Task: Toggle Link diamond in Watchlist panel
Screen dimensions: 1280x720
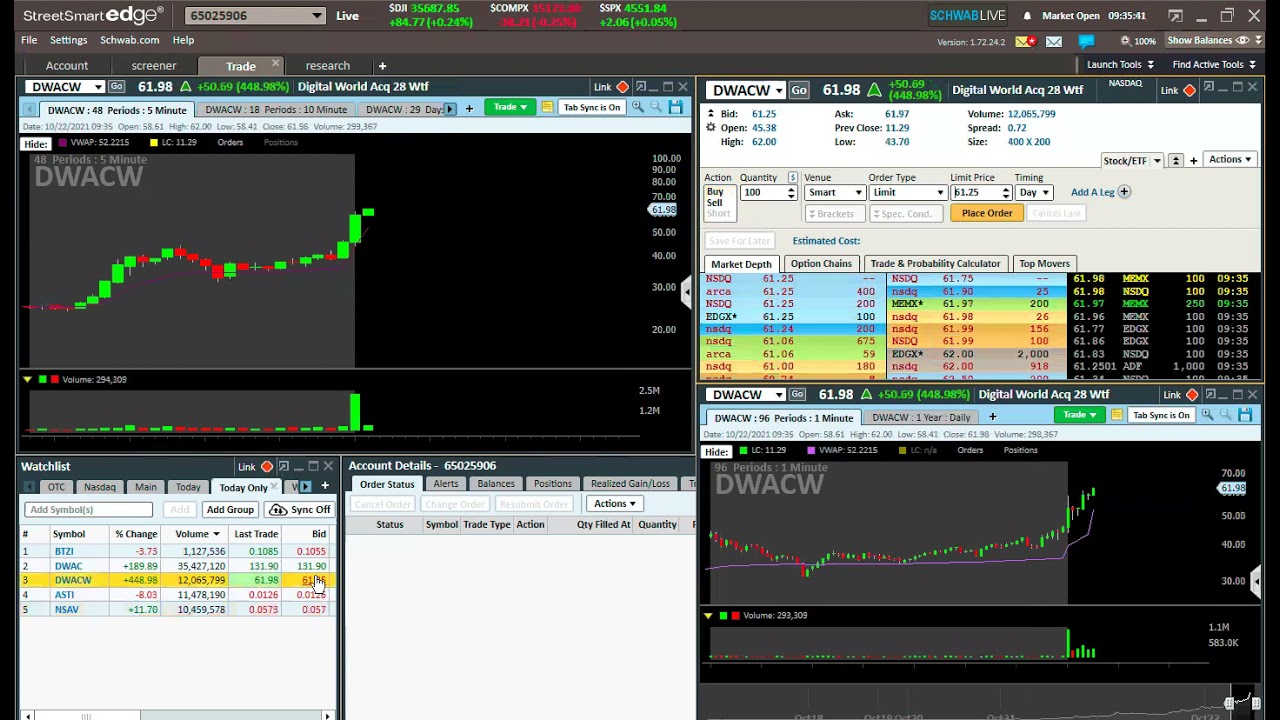Action: pos(266,466)
